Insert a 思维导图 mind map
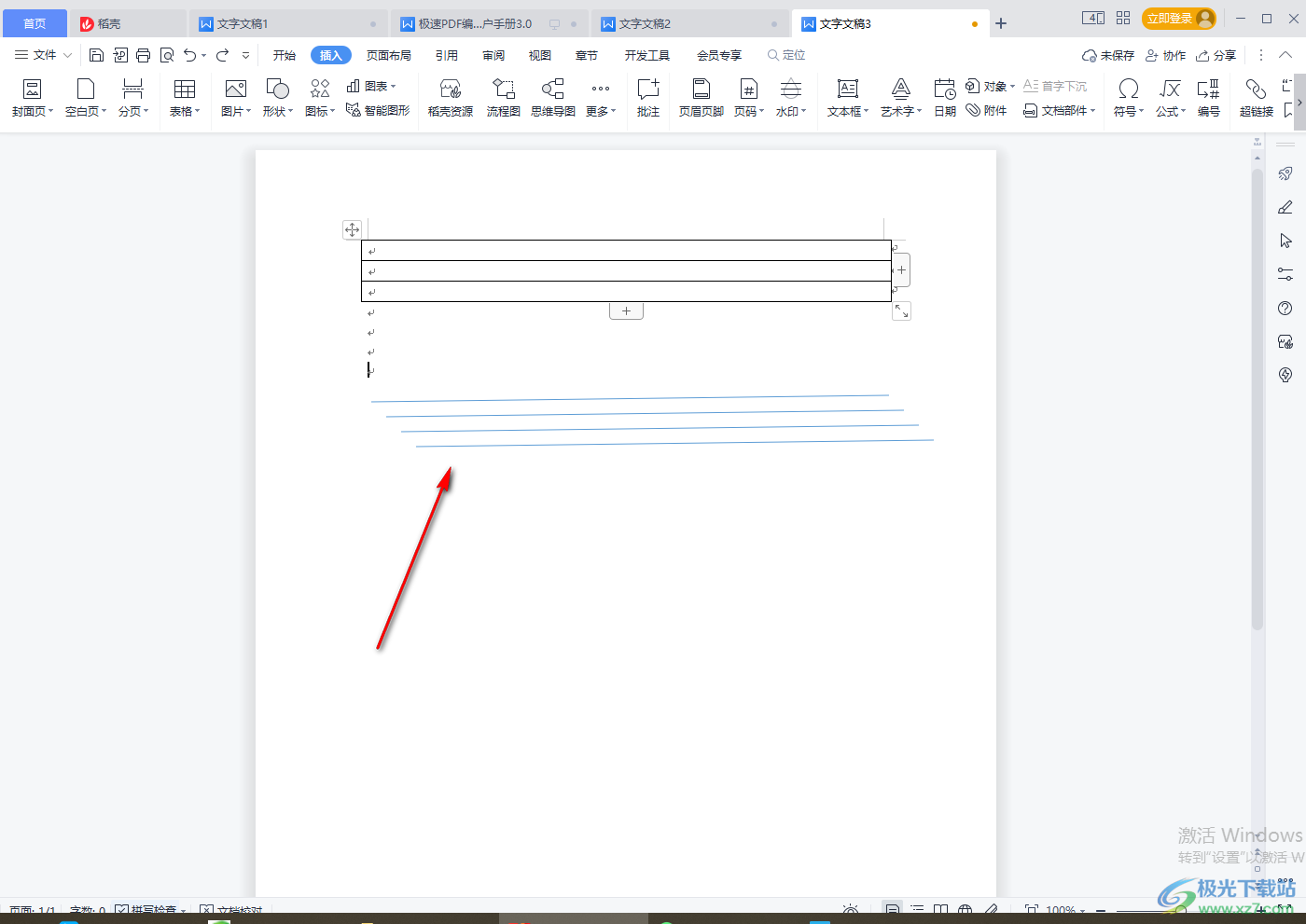 pyautogui.click(x=553, y=98)
